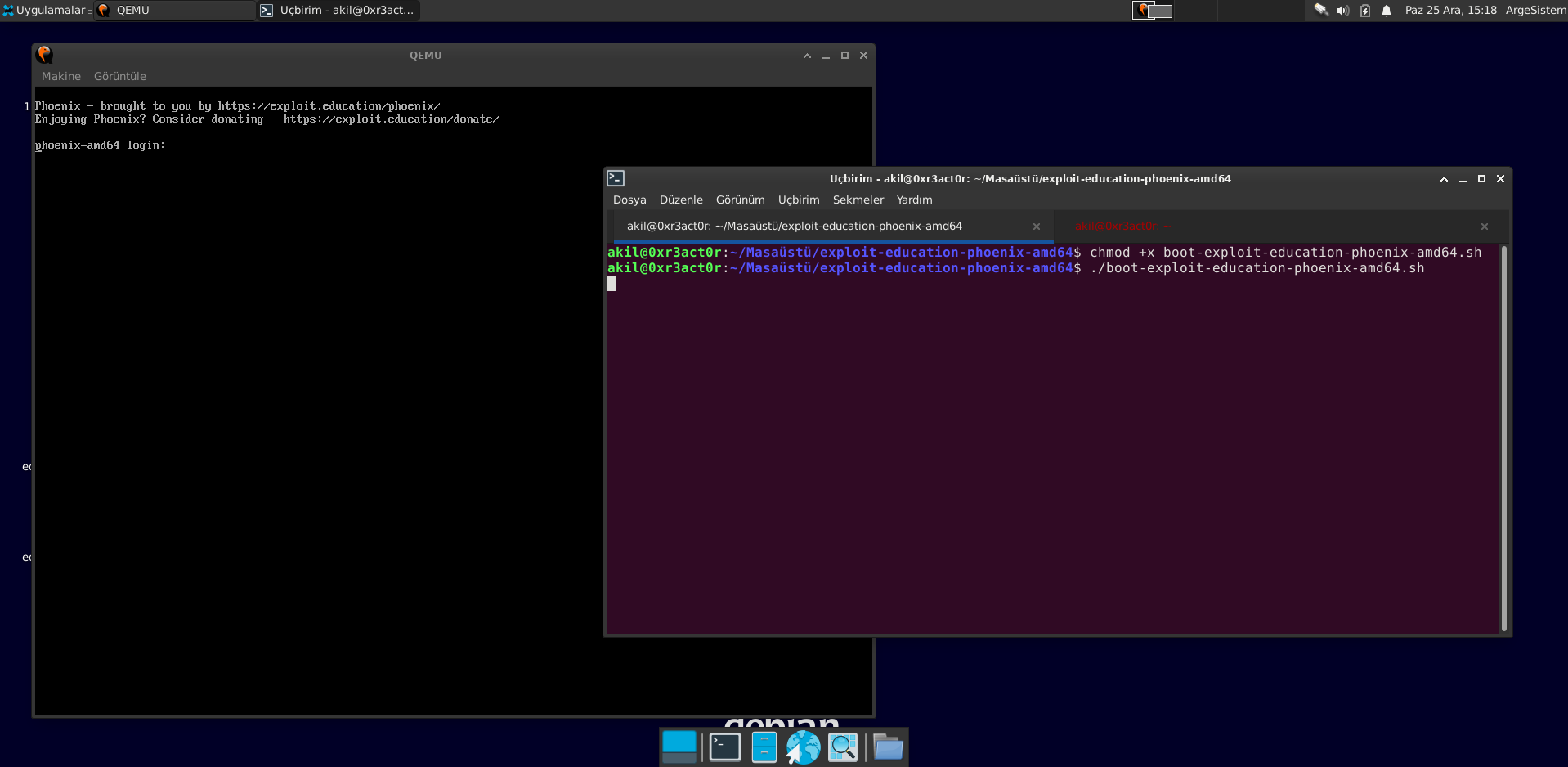Open the file manager cabinet dock icon
The height and width of the screenshot is (767, 1568).
coord(764,747)
